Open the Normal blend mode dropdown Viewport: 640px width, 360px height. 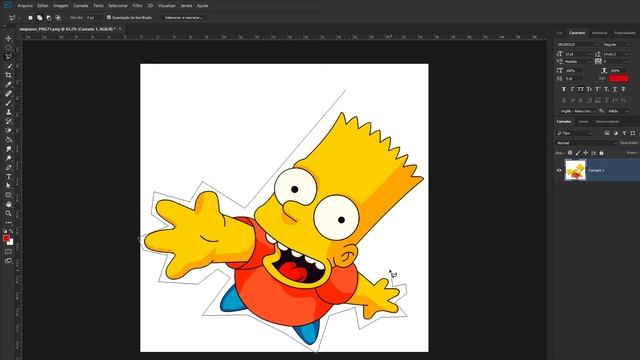pyautogui.click(x=586, y=143)
